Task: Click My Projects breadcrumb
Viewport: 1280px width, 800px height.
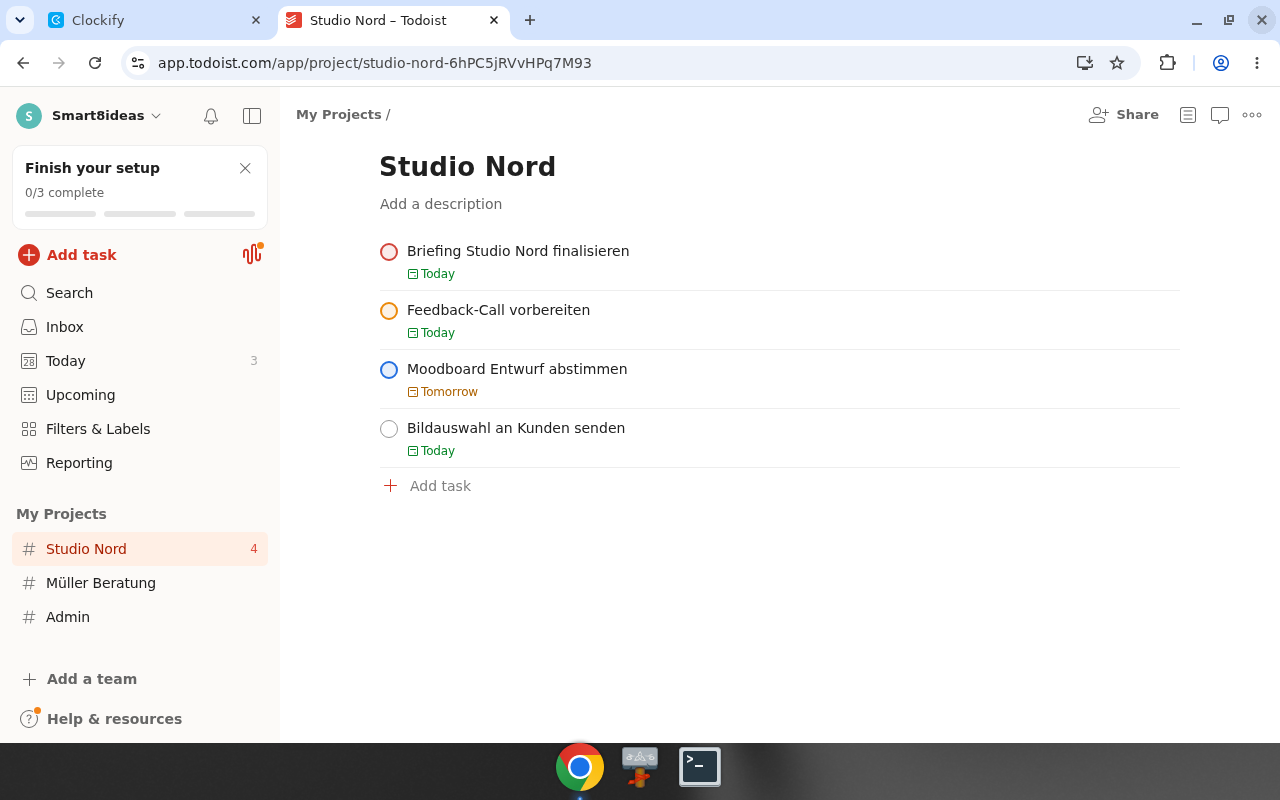Action: pyautogui.click(x=339, y=115)
